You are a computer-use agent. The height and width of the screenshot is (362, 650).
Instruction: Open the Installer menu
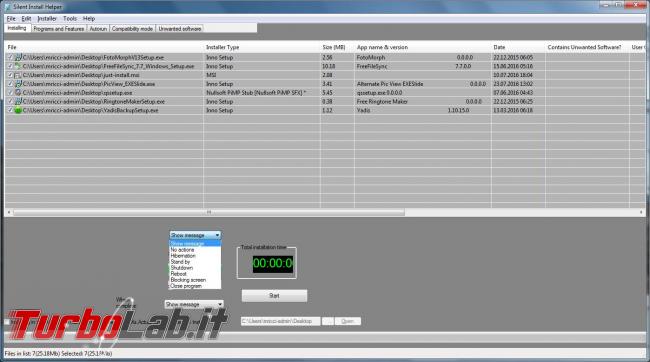[x=47, y=19]
